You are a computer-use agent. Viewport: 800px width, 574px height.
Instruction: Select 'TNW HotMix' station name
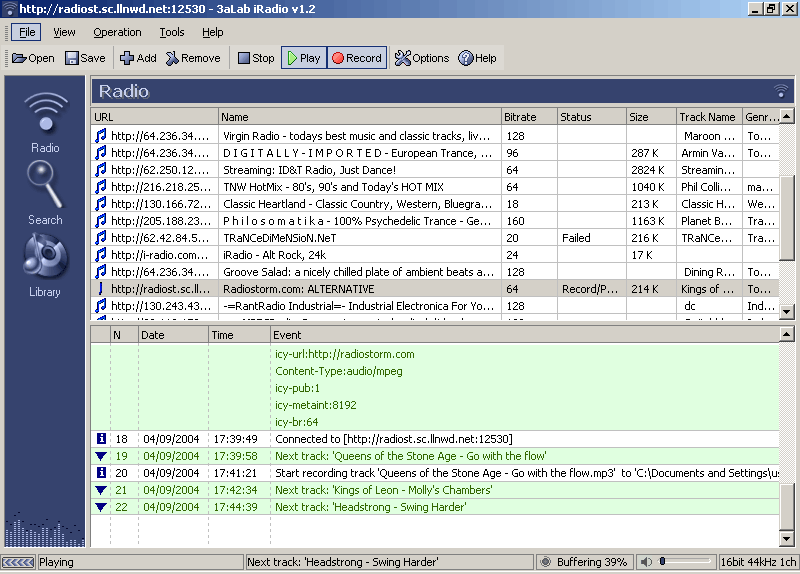click(333, 187)
